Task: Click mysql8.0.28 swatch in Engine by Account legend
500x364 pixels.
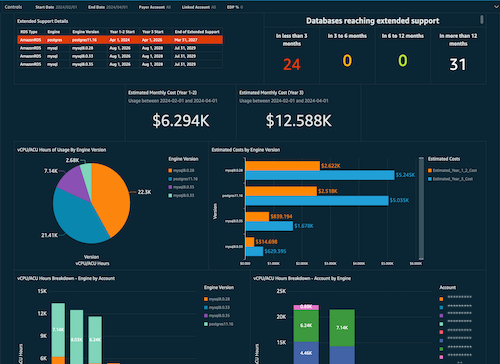Action: click(x=206, y=299)
